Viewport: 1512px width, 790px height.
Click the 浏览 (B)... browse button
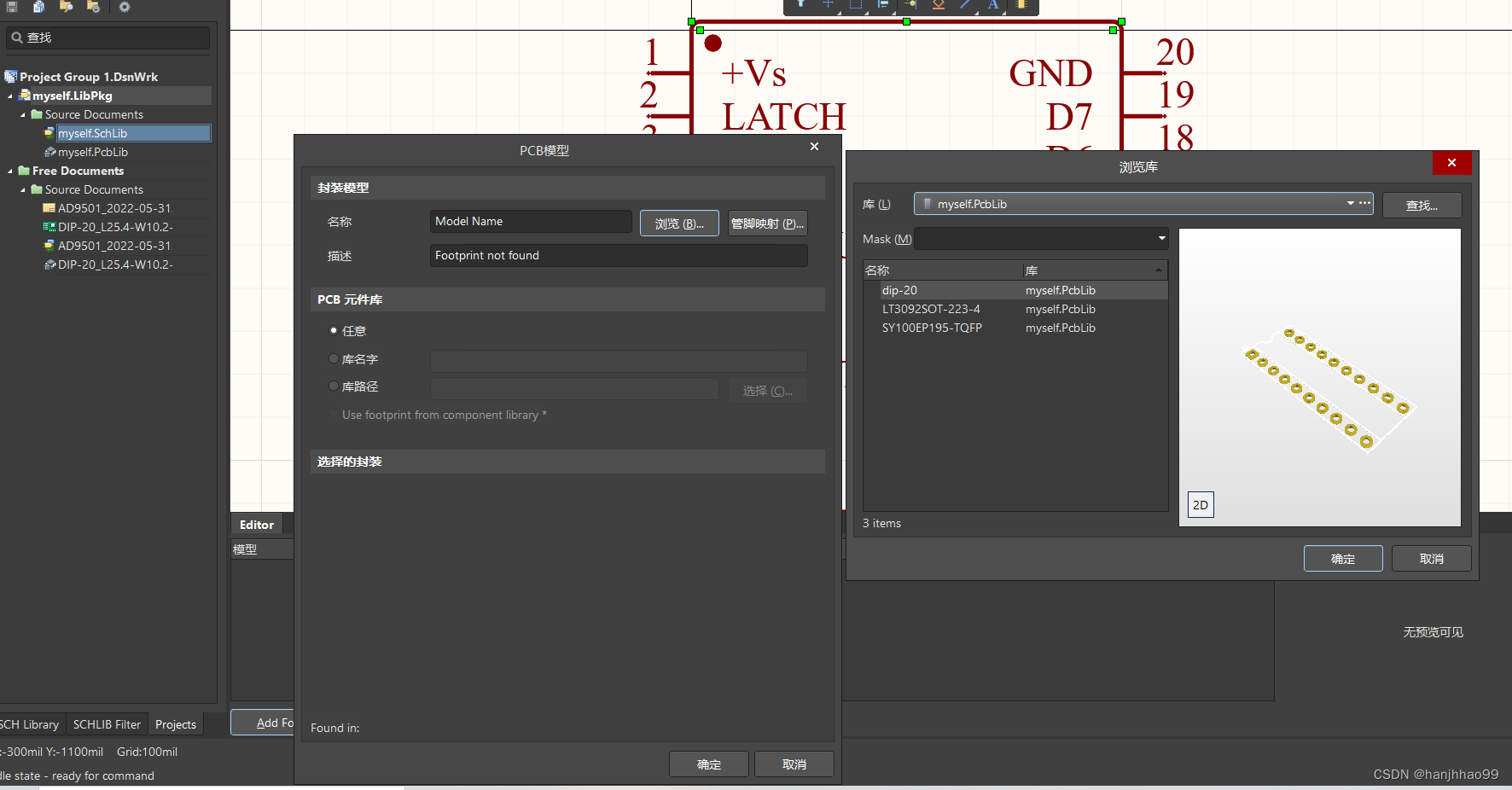679,223
